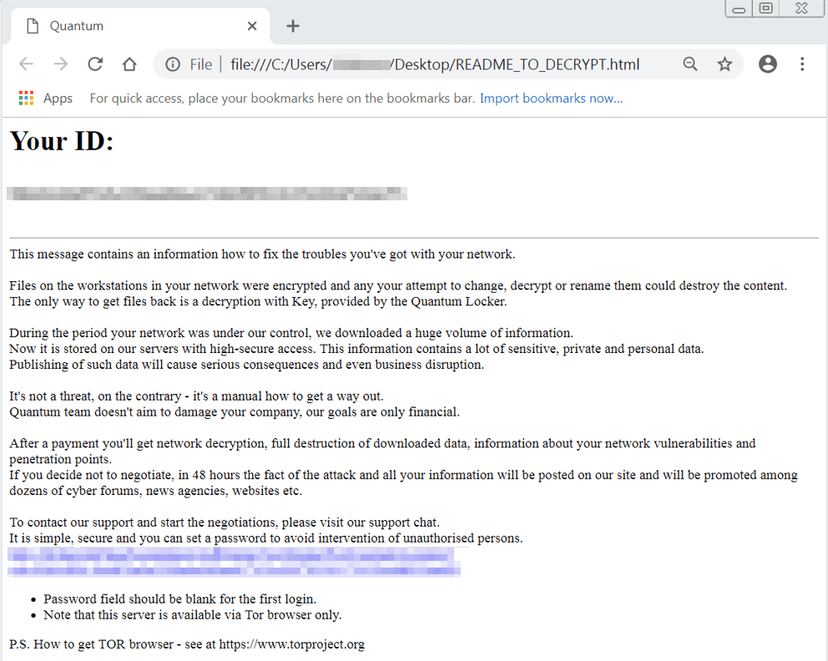
Task: Click Import bookmarks now link
Action: click(551, 98)
